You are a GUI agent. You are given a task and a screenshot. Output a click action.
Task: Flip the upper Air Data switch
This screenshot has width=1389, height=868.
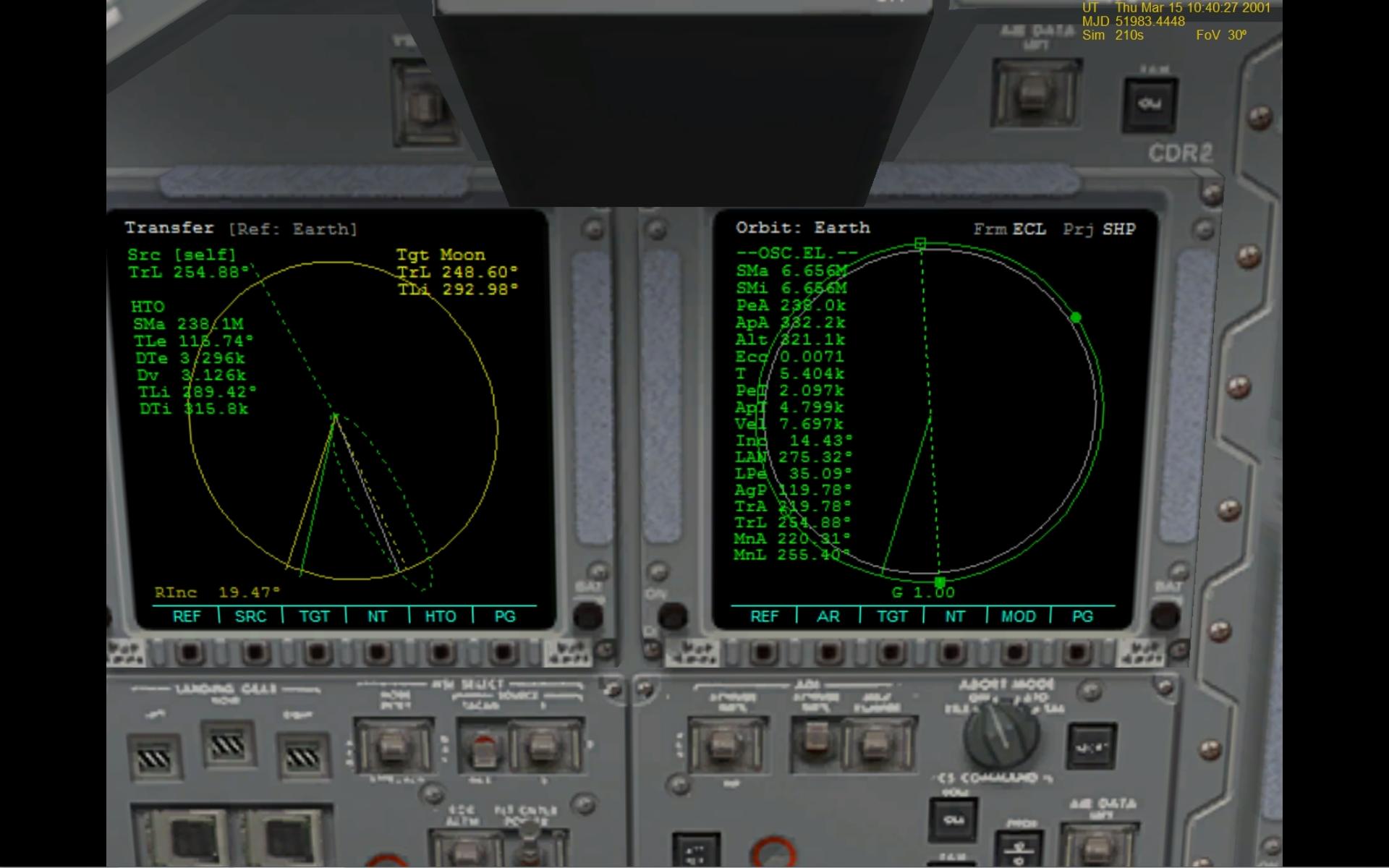point(1037,95)
